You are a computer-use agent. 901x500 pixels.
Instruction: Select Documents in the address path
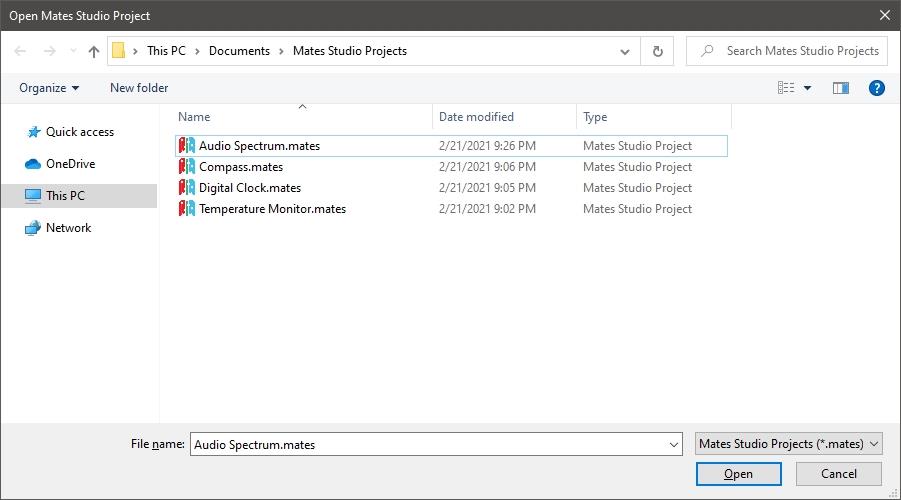239,51
